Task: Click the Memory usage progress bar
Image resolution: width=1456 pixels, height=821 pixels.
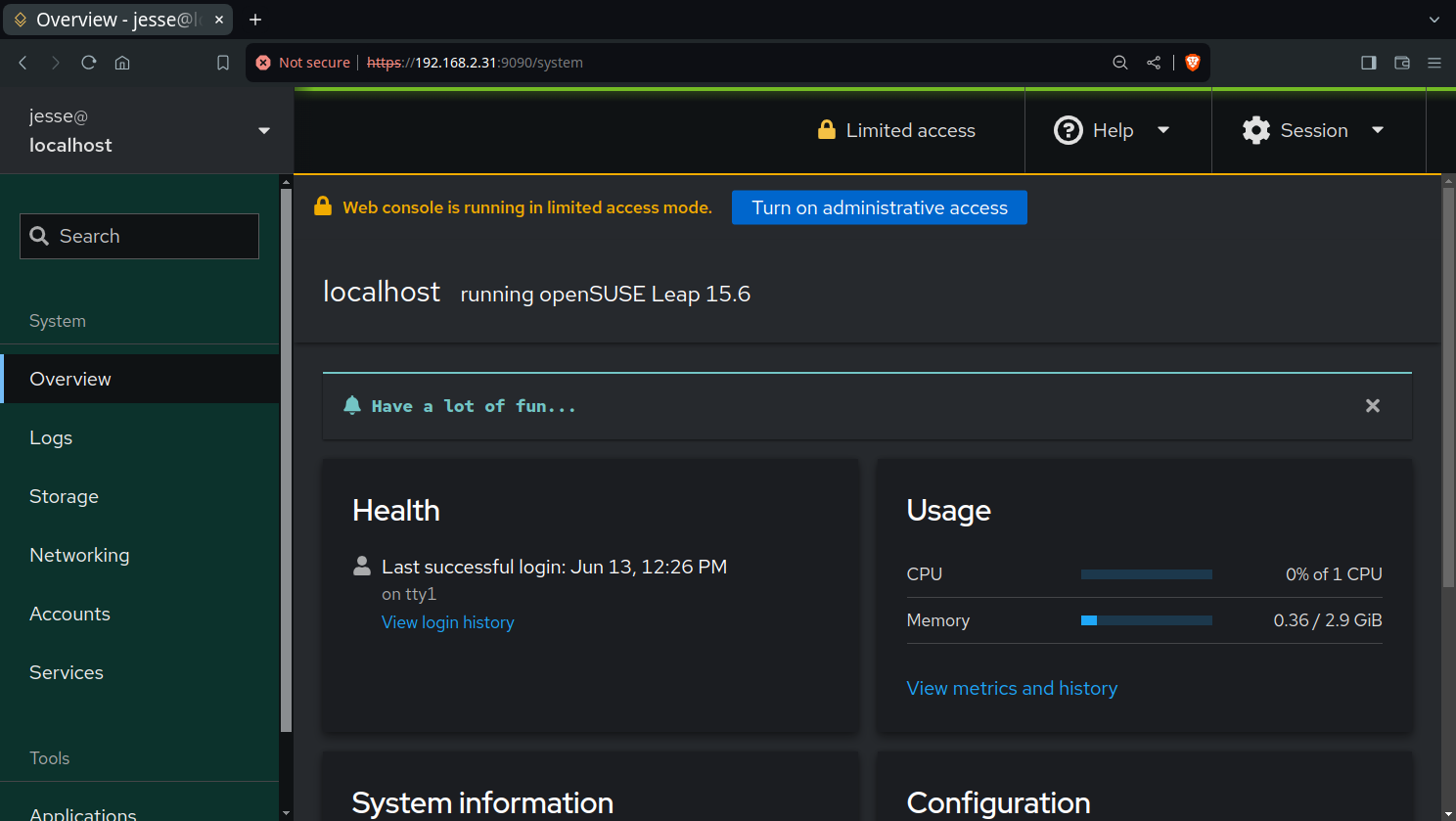Action: (1147, 620)
